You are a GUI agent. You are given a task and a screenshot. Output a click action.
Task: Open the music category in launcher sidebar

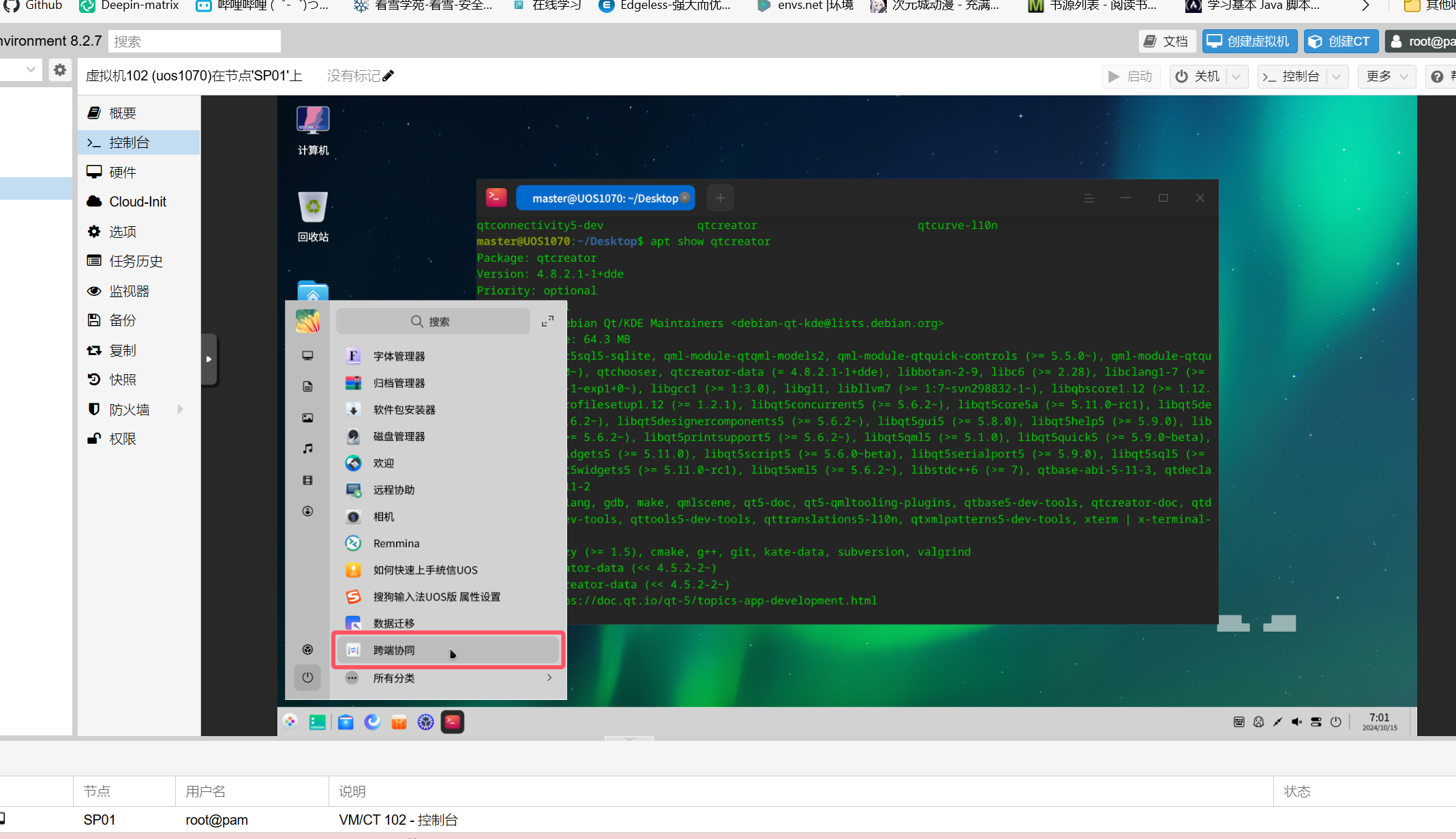pyautogui.click(x=307, y=448)
